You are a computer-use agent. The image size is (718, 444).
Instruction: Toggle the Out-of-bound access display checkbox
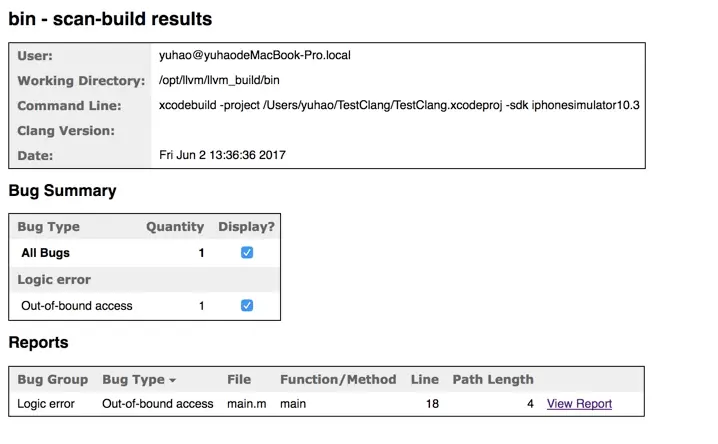(x=247, y=305)
